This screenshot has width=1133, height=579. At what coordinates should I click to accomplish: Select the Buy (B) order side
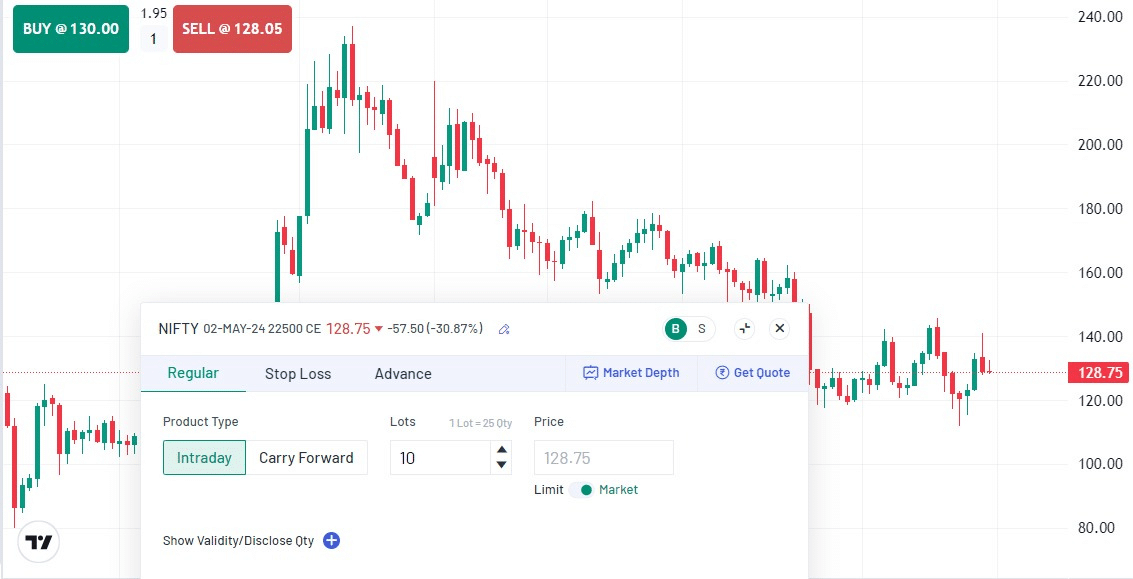(677, 328)
